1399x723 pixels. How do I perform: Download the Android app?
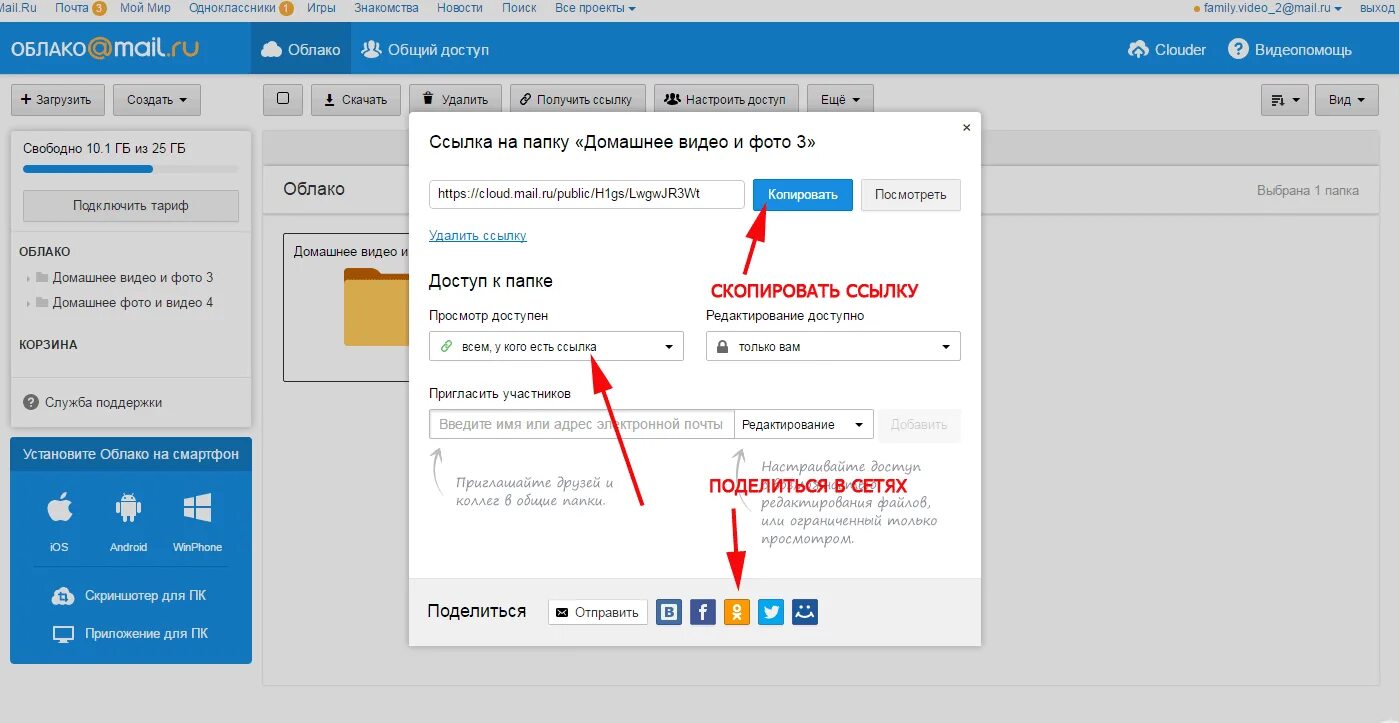coord(128,522)
